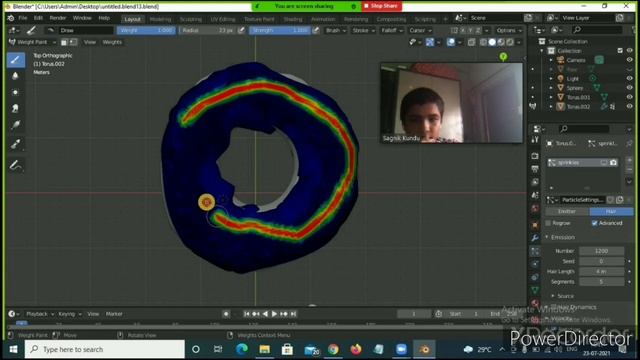This screenshot has height=360, width=640.
Task: Toggle Torus.001 visibility eye in outliner
Action: tap(629, 97)
